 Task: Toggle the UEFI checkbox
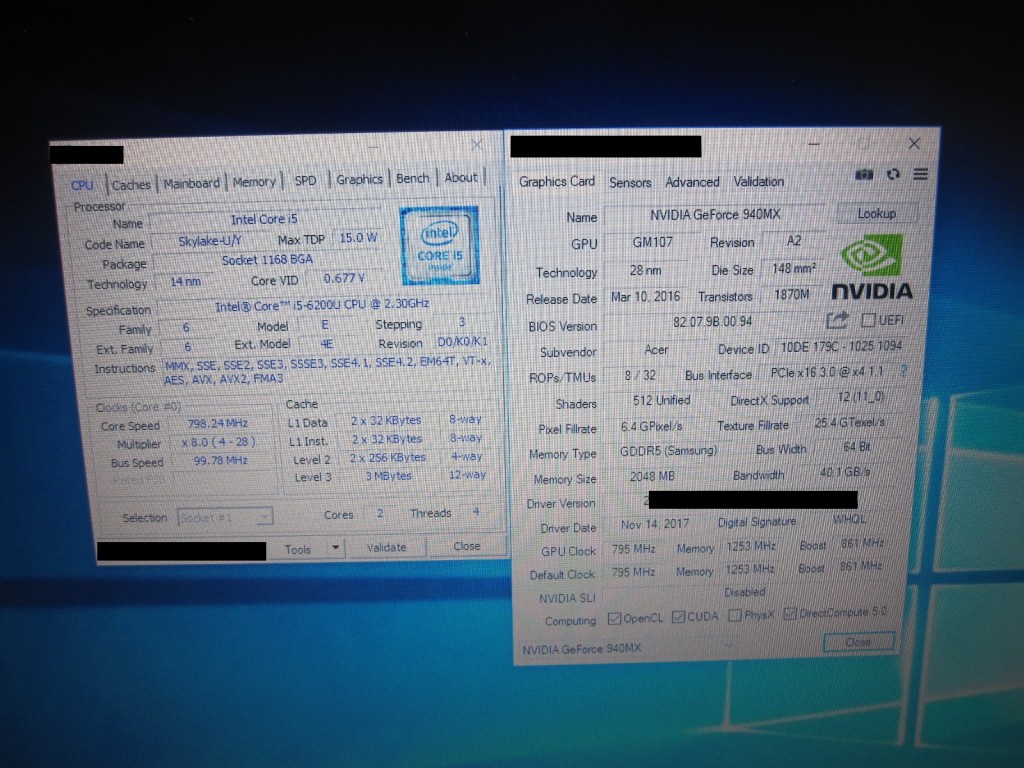pyautogui.click(x=868, y=320)
